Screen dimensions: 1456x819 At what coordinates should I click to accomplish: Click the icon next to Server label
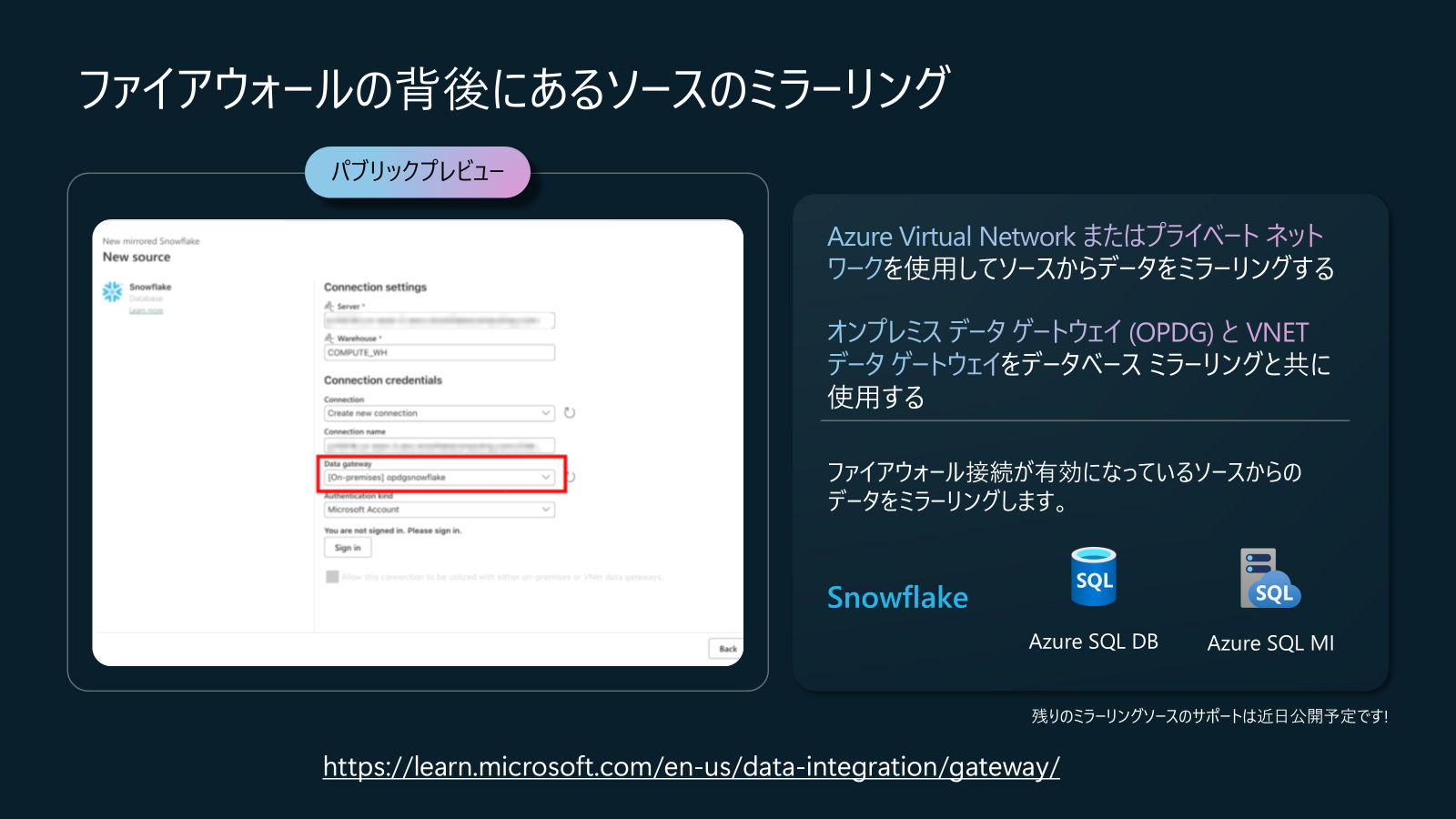click(x=329, y=307)
